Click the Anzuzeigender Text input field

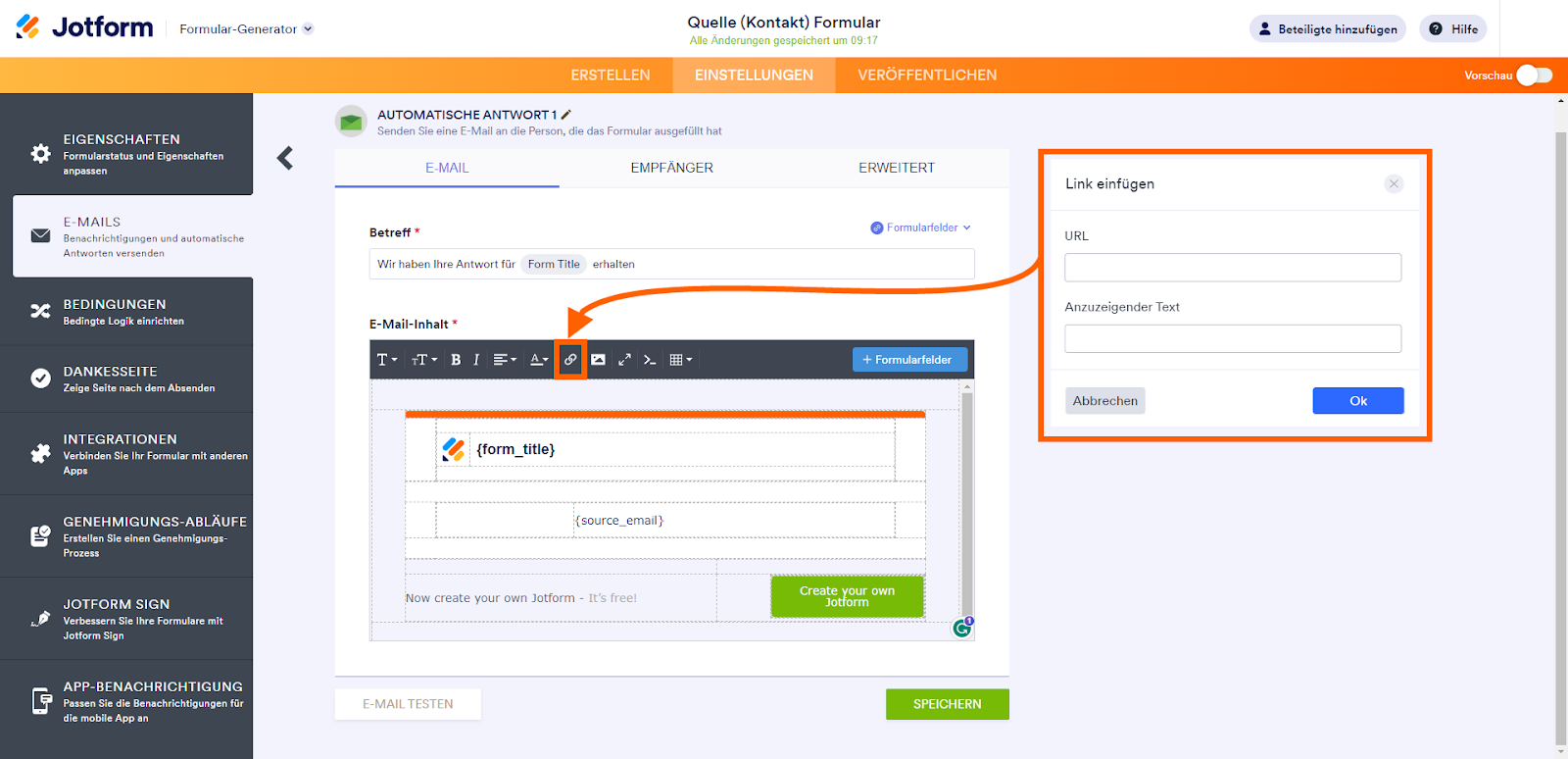[1233, 338]
